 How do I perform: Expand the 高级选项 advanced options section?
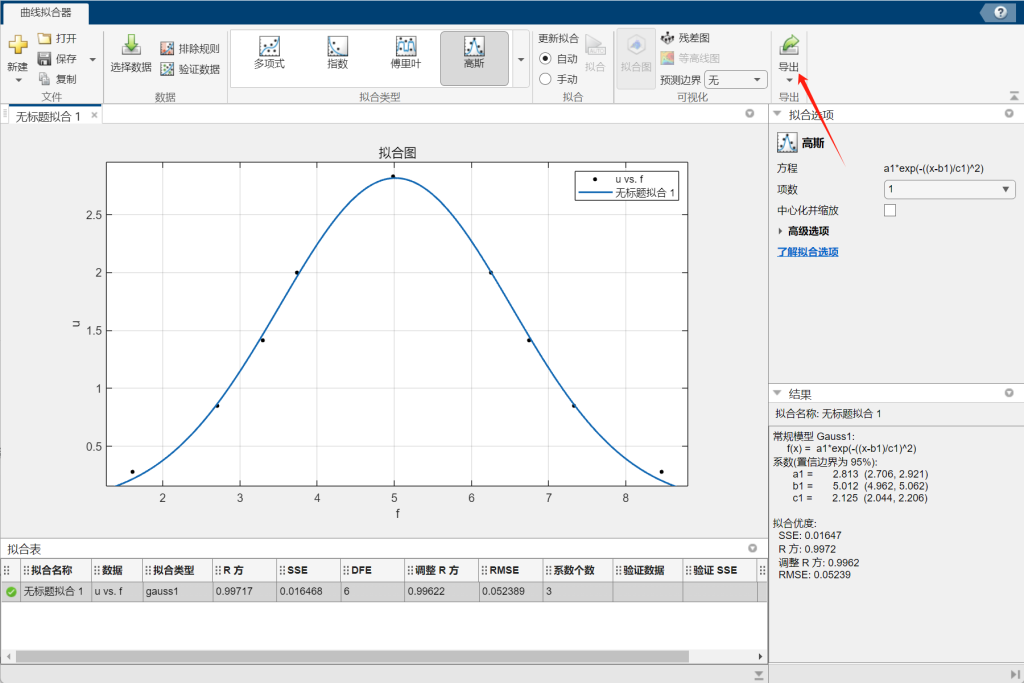[781, 231]
